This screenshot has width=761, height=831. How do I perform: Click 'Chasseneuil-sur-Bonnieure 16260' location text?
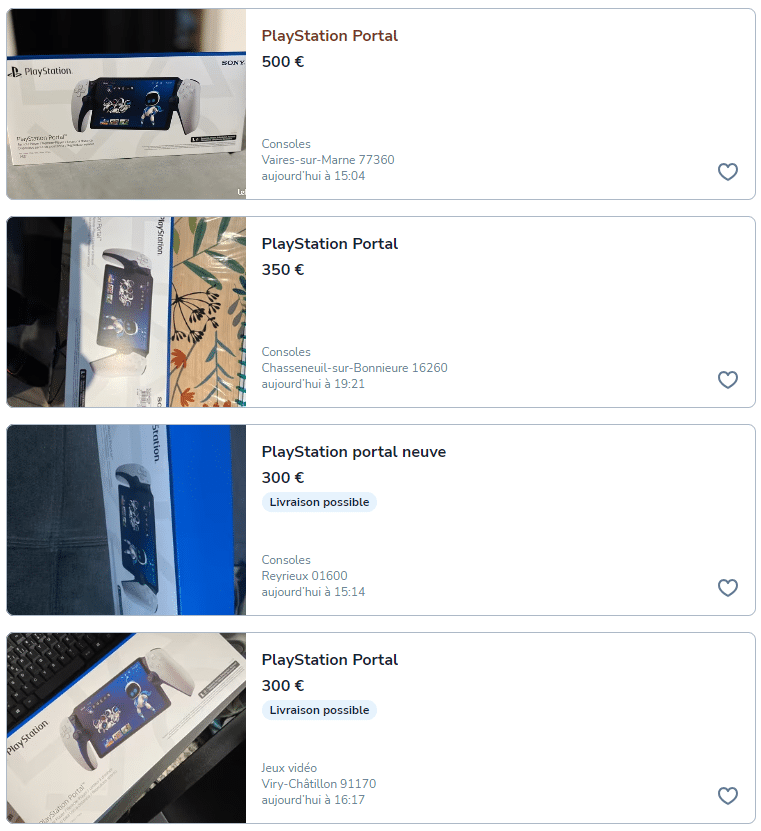(x=354, y=367)
